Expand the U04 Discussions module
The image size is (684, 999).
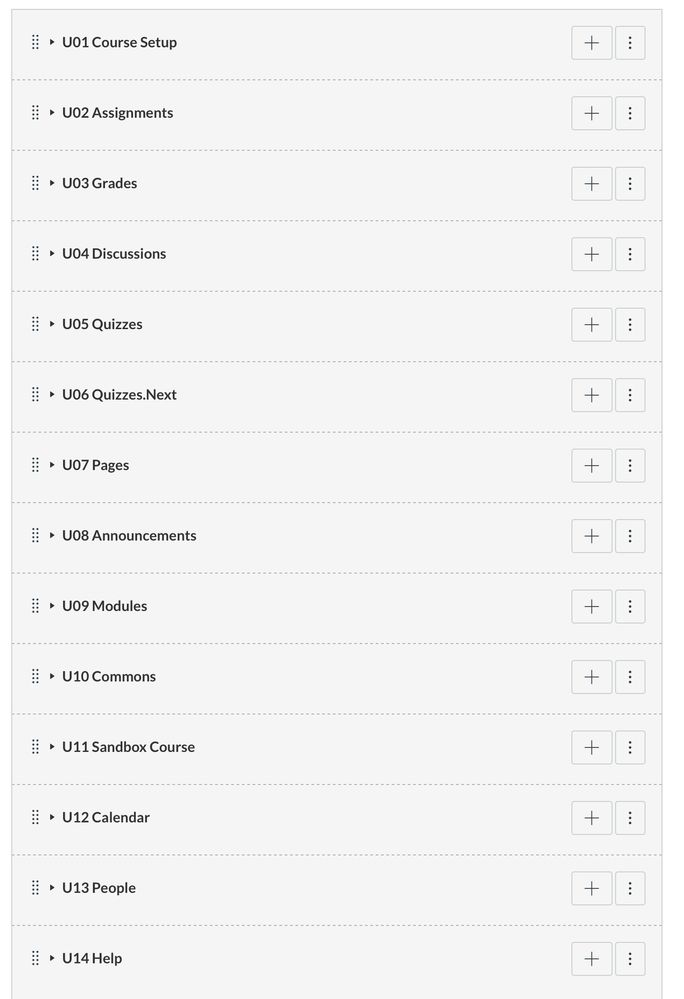click(52, 253)
